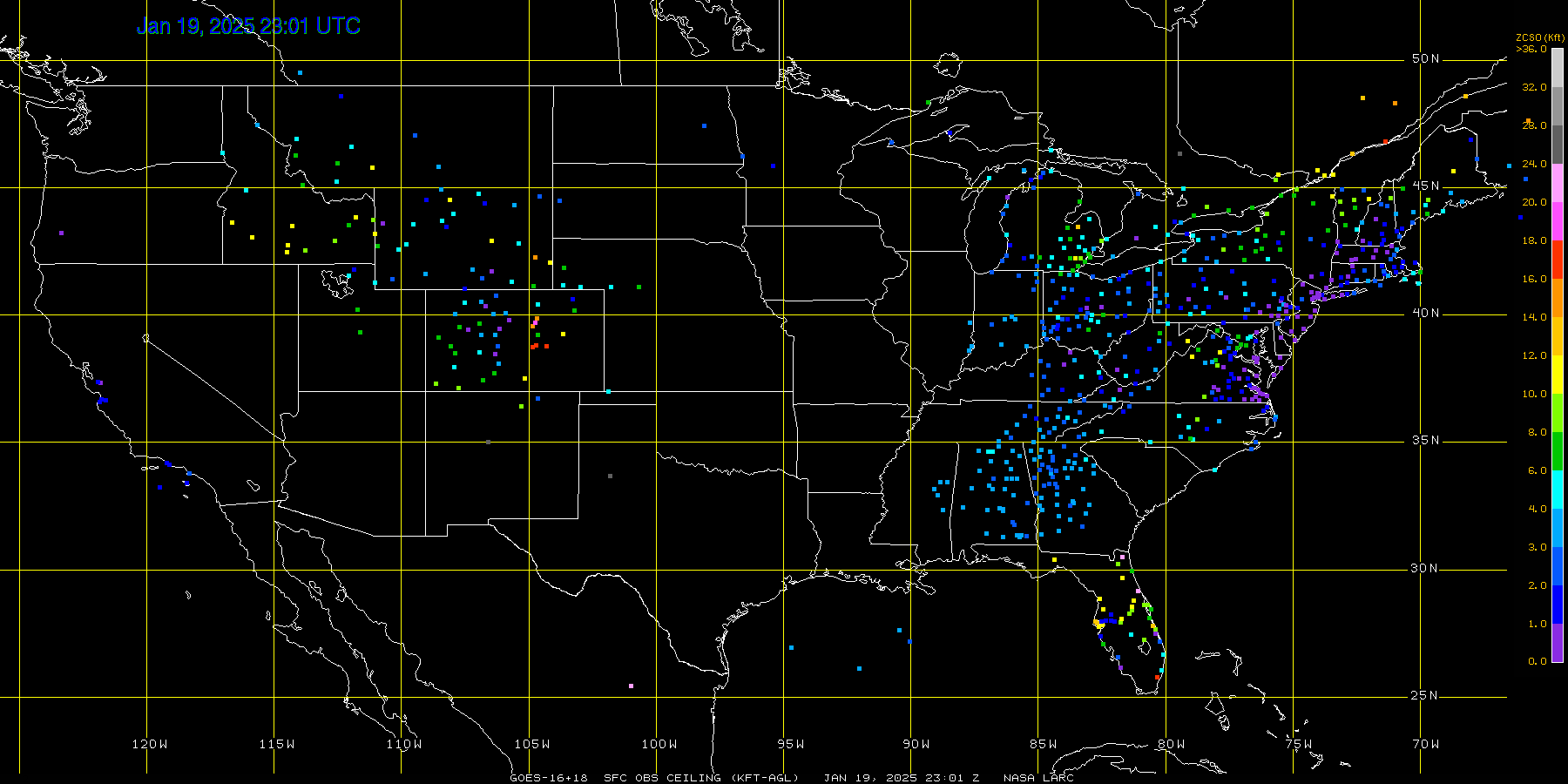Click the '110 W' longitude label
Image resolution: width=1568 pixels, height=784 pixels.
click(x=404, y=744)
